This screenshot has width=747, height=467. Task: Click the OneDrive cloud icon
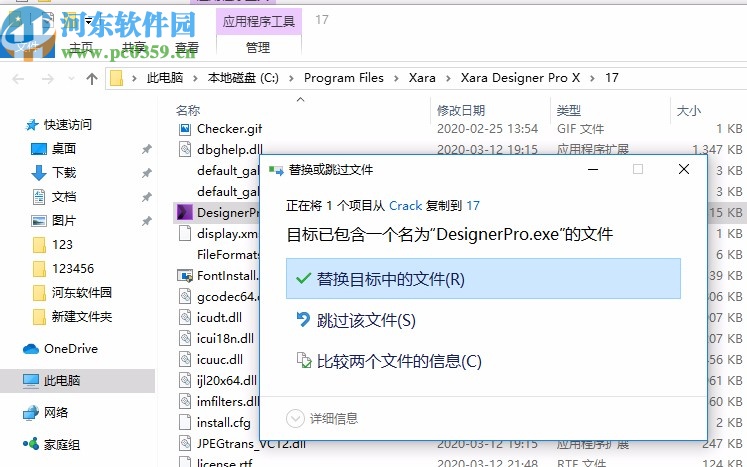pos(30,349)
